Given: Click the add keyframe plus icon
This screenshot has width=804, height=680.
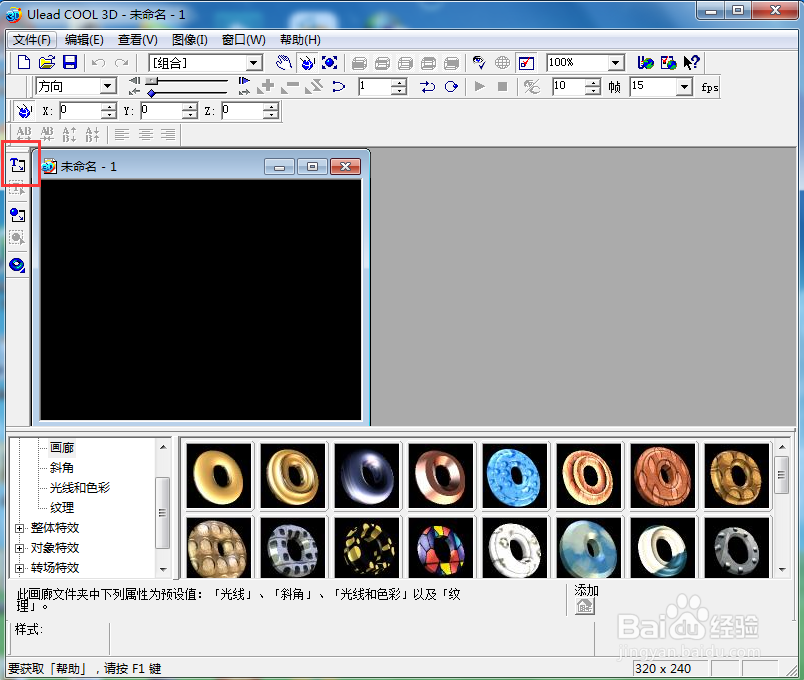Looking at the screenshot, I should 268,86.
